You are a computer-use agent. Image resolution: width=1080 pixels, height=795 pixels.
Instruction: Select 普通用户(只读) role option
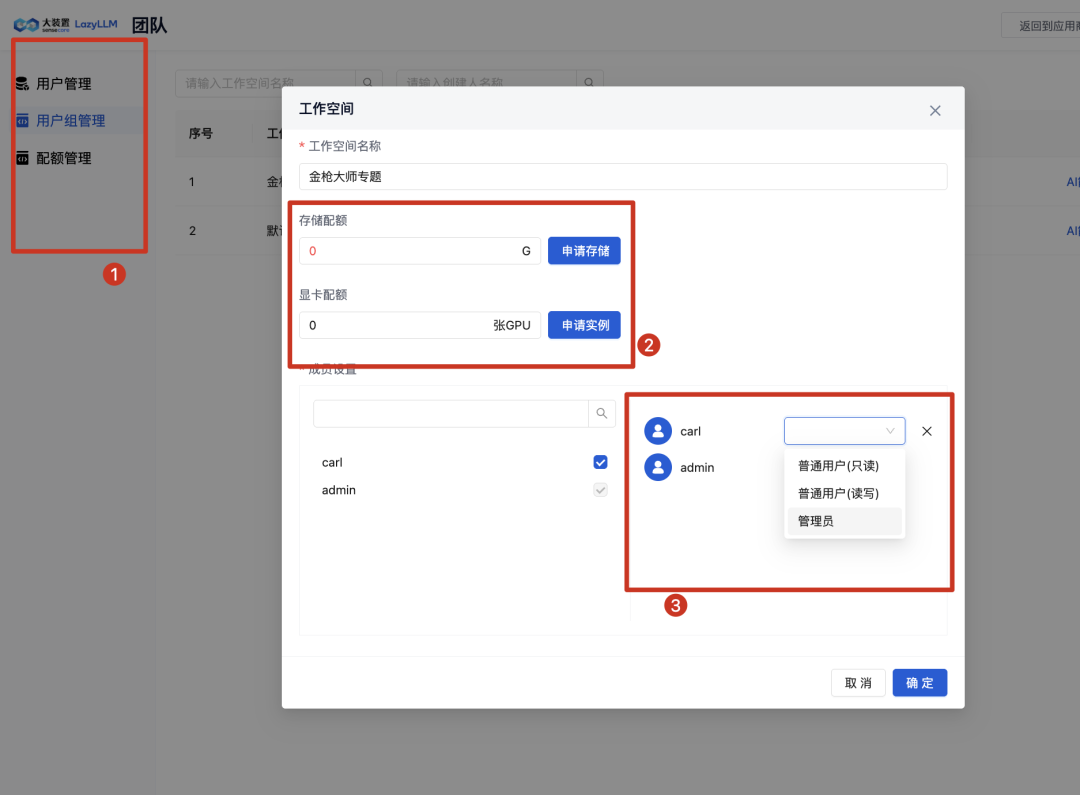point(838,466)
